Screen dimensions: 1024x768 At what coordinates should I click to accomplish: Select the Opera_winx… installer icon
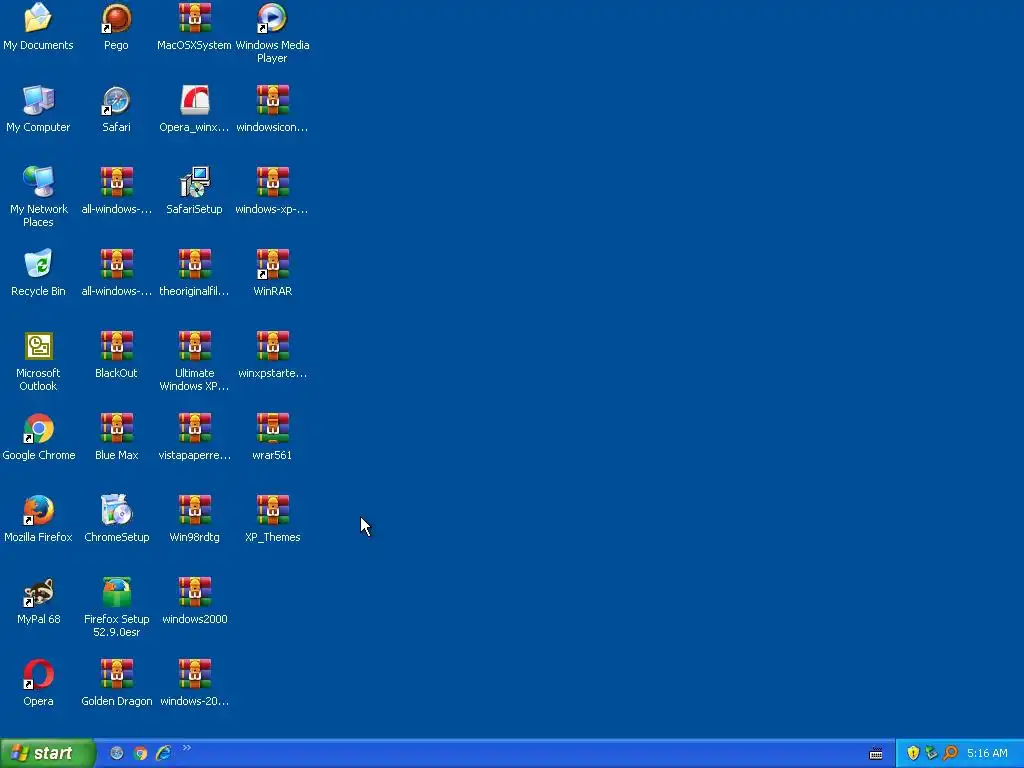coord(195,101)
